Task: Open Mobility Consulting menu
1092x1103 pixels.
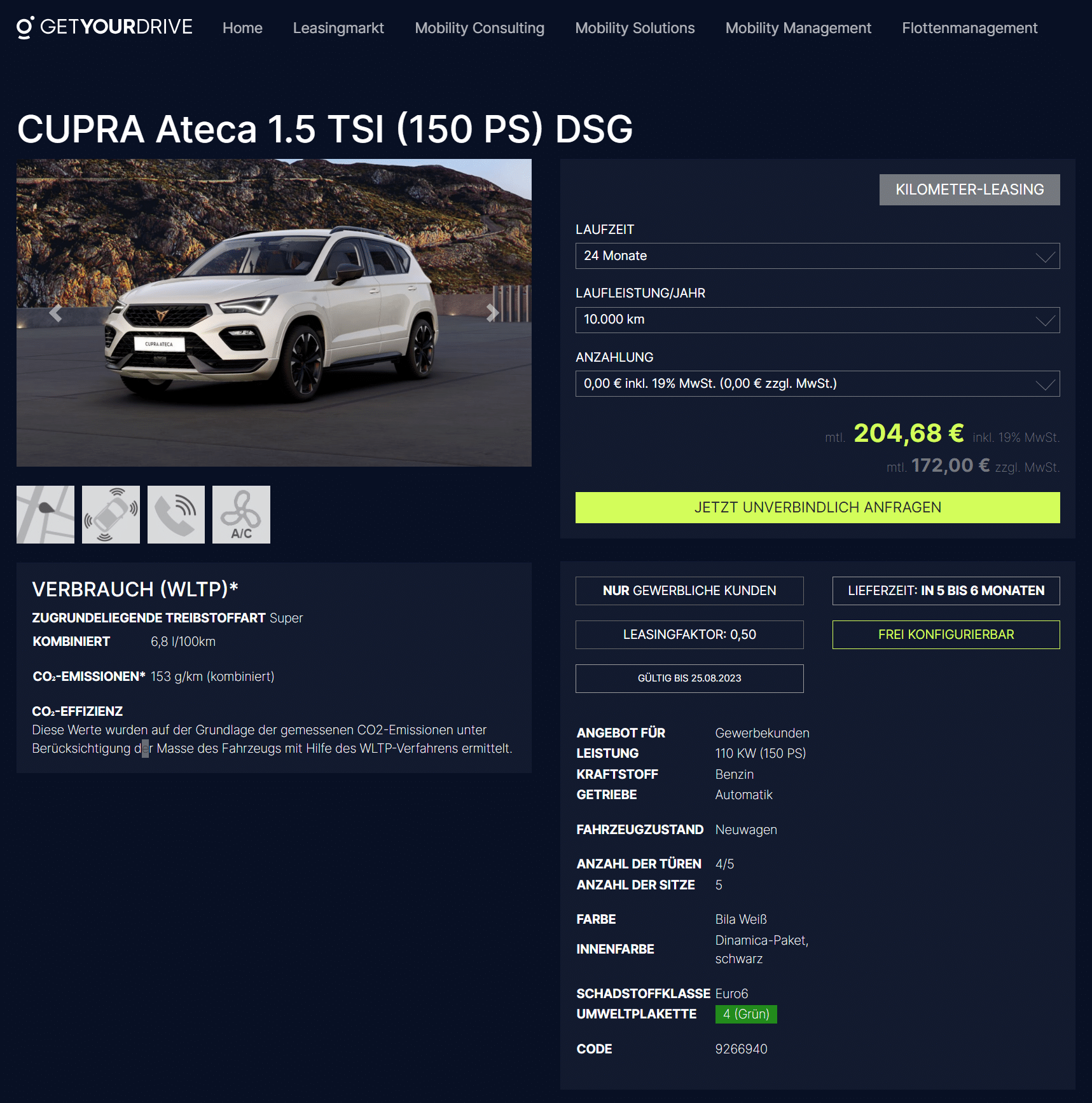Action: [480, 28]
